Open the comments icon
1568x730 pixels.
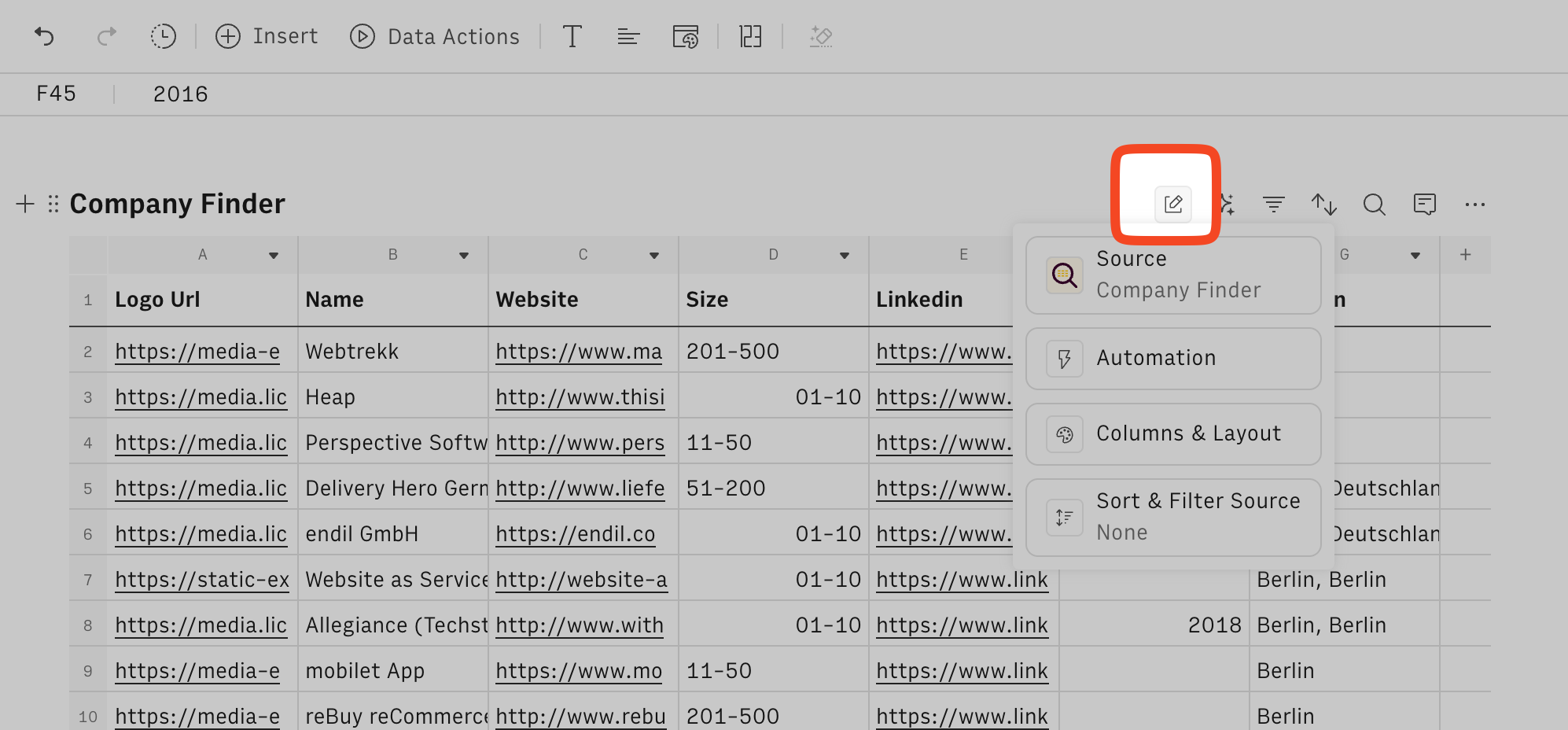point(1425,205)
